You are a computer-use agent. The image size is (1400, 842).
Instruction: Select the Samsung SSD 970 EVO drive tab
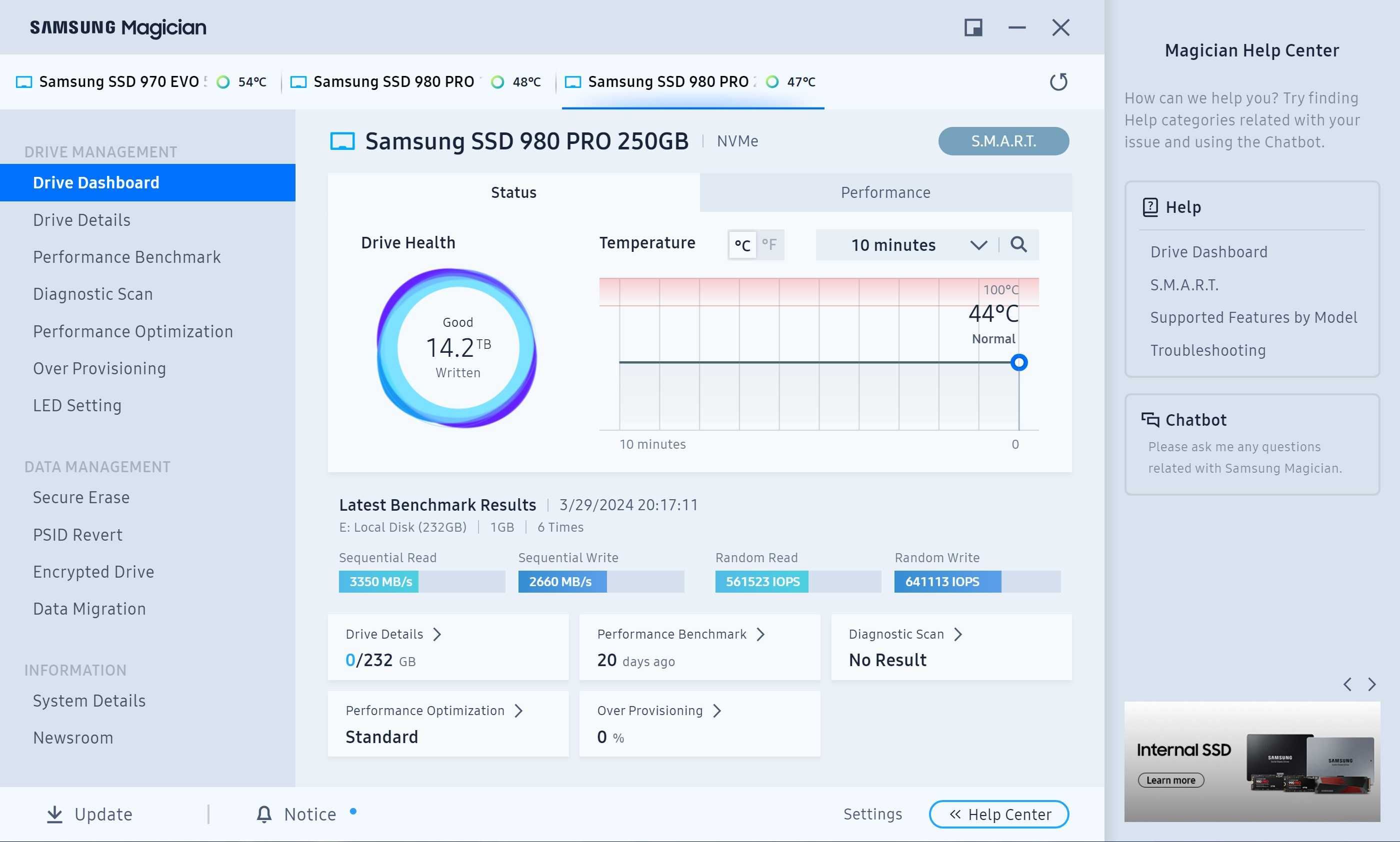[x=141, y=82]
